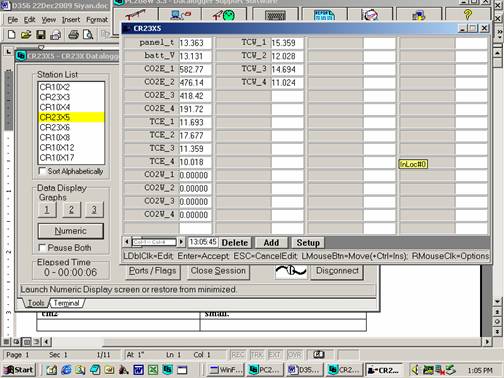This screenshot has width=504, height=378.
Task: Click the yellow InLoc#0 cell
Action: point(413,164)
